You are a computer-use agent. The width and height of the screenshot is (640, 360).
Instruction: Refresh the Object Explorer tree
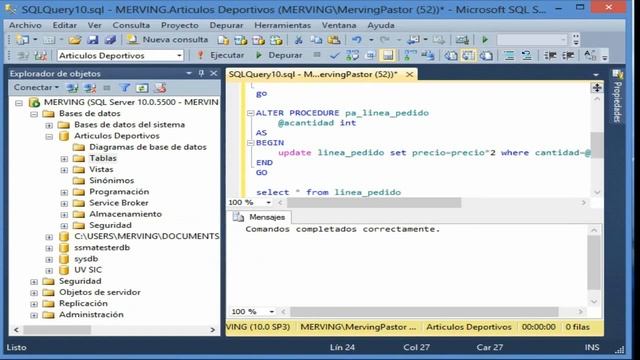coord(142,88)
